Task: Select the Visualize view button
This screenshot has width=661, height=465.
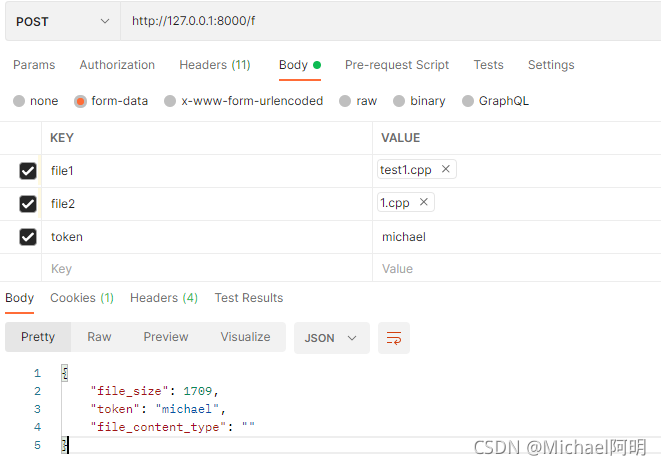Action: (x=245, y=337)
